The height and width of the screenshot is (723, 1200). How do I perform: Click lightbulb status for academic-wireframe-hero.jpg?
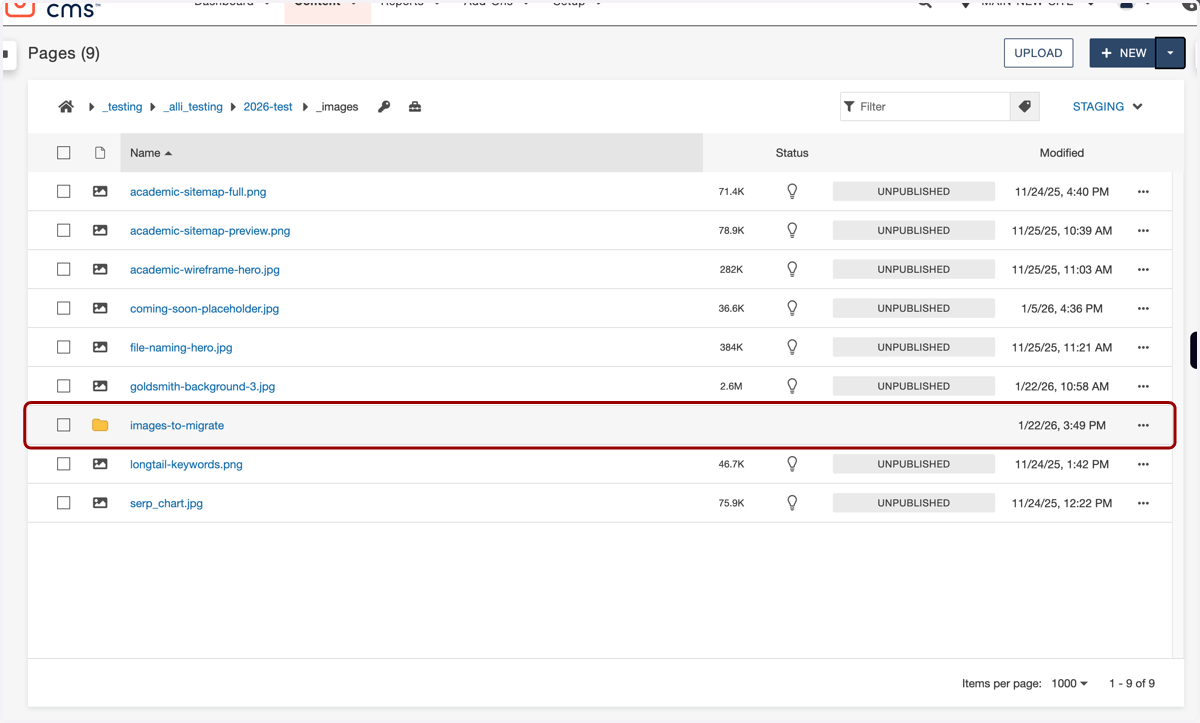pyautogui.click(x=792, y=269)
